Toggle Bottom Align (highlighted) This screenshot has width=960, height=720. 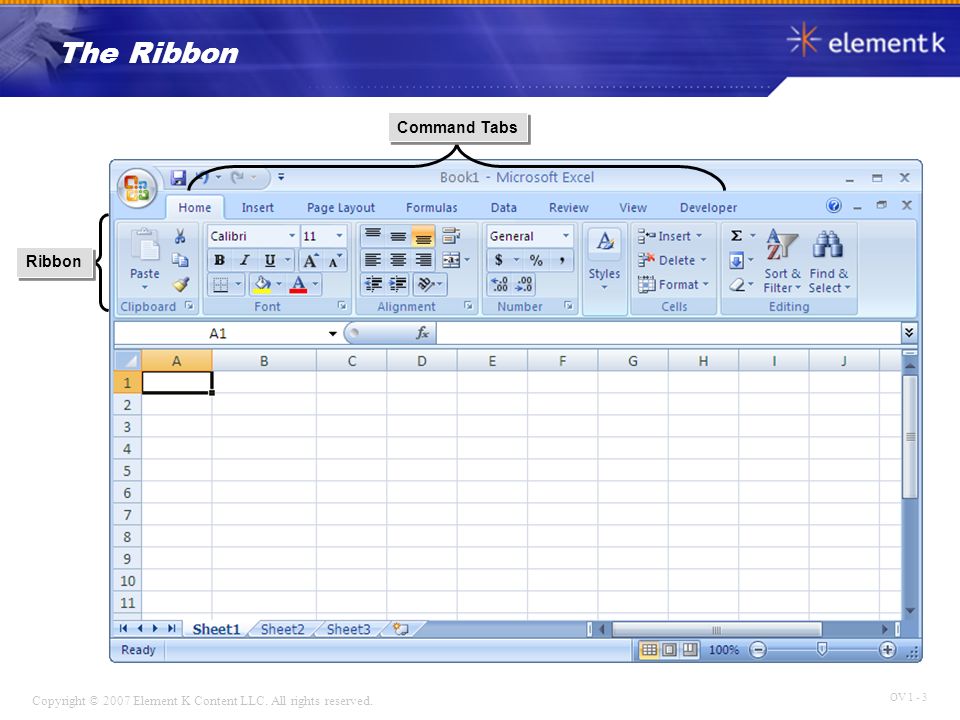423,236
